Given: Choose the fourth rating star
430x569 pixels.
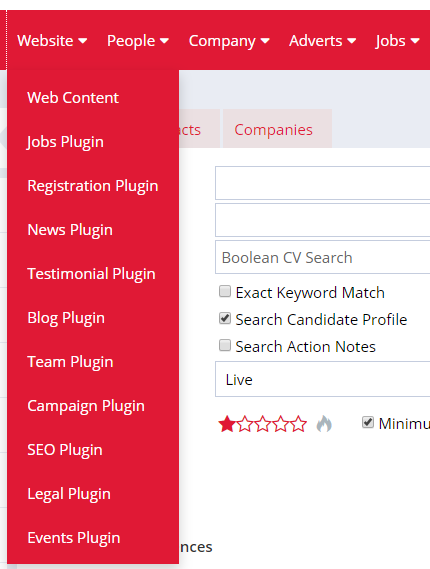Looking at the screenshot, I should tap(280, 423).
